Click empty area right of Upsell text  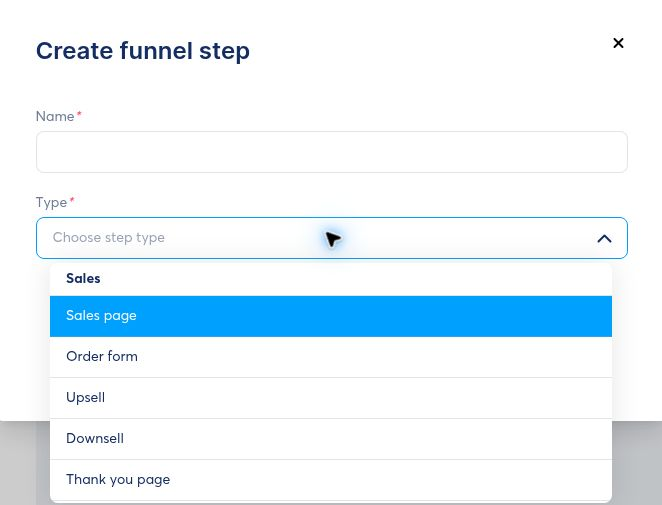(x=358, y=398)
